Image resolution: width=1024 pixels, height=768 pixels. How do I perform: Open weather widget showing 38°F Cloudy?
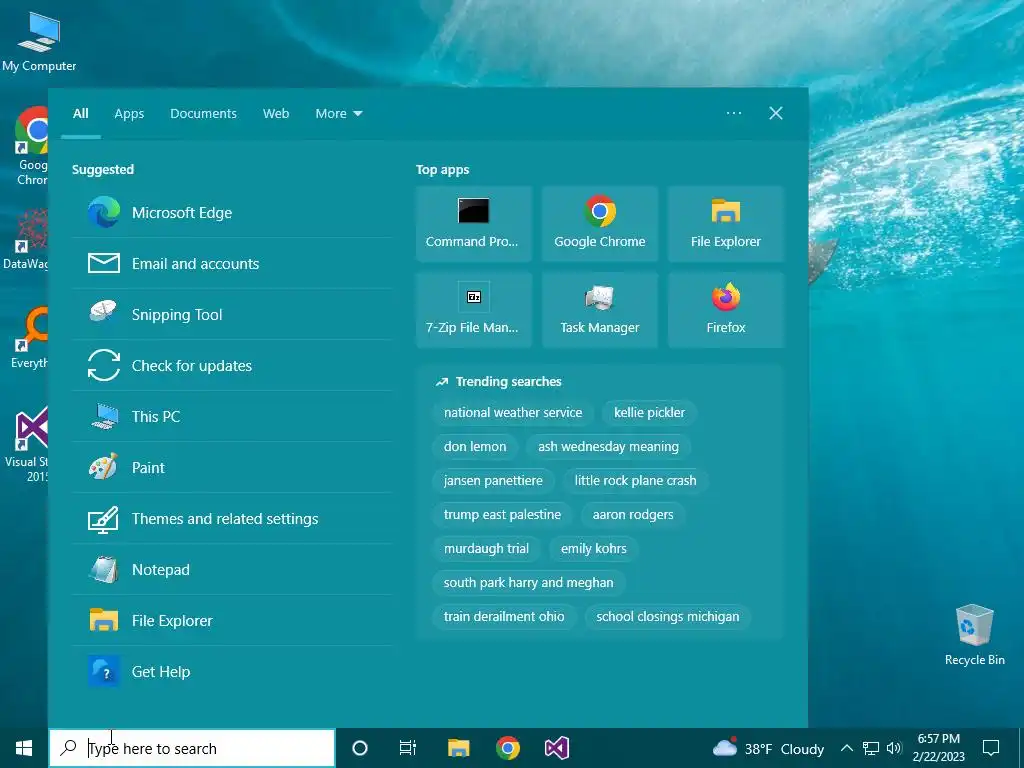click(768, 748)
